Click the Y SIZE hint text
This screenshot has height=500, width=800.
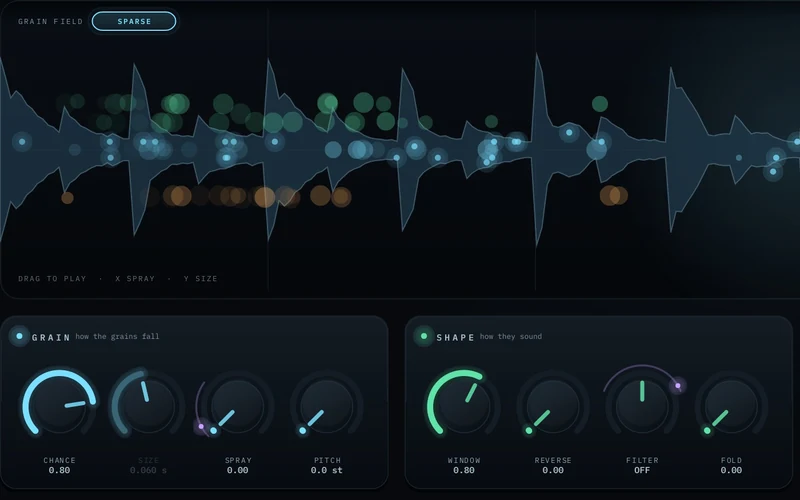[x=201, y=279]
